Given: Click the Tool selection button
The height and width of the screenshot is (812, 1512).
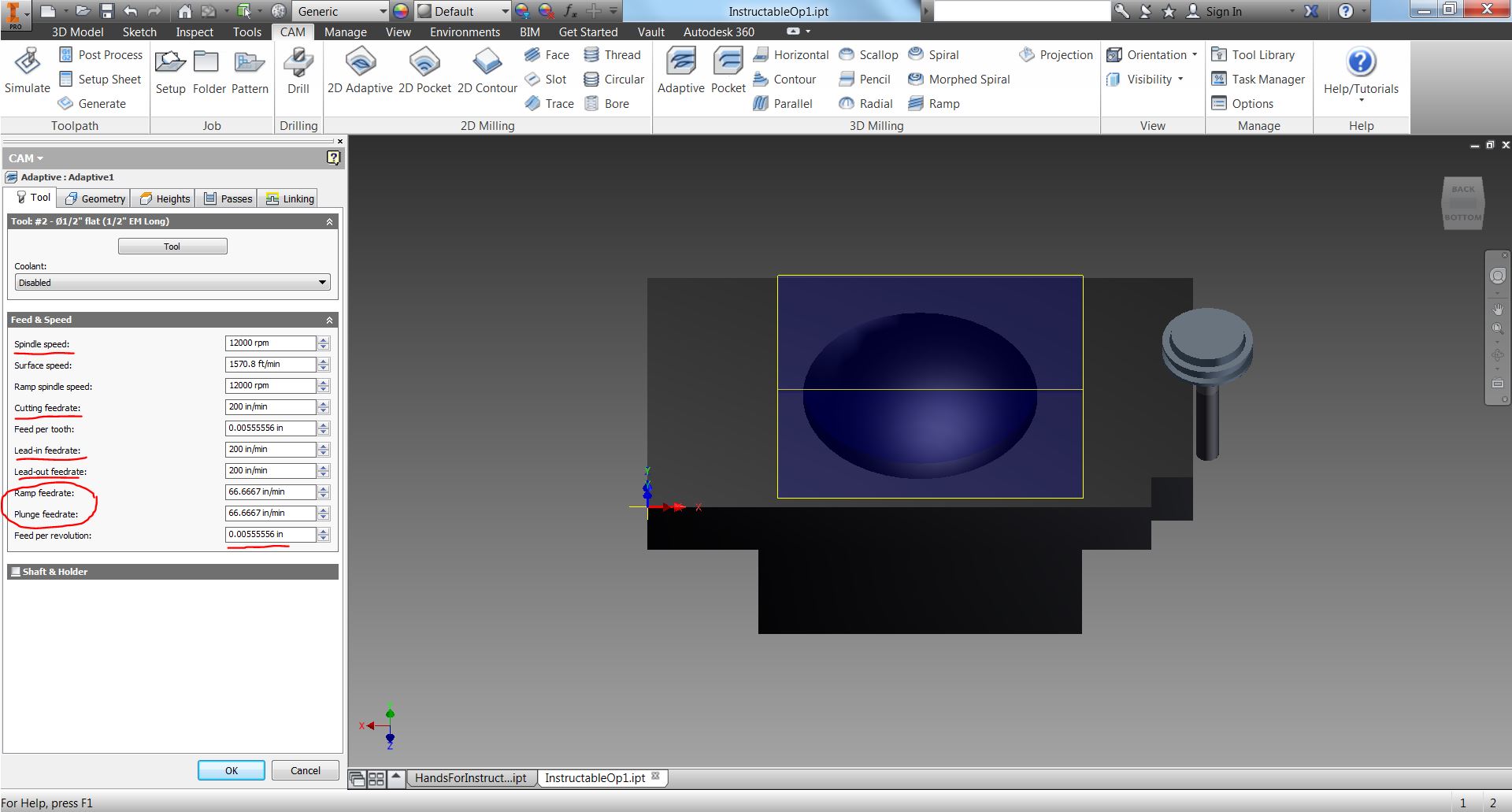Looking at the screenshot, I should (172, 247).
